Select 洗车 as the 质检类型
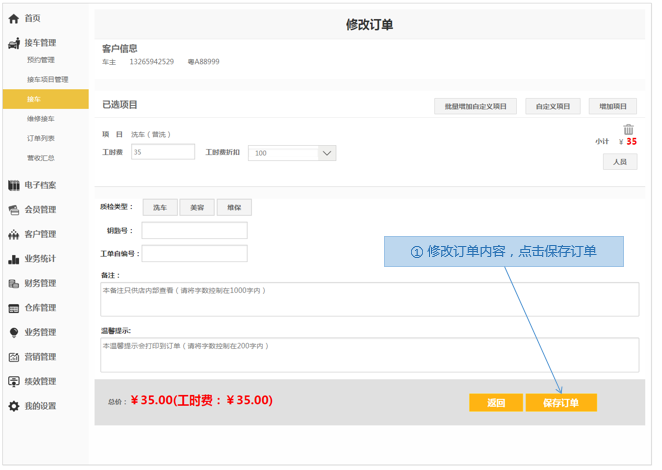The width and height of the screenshot is (662, 470). (160, 207)
